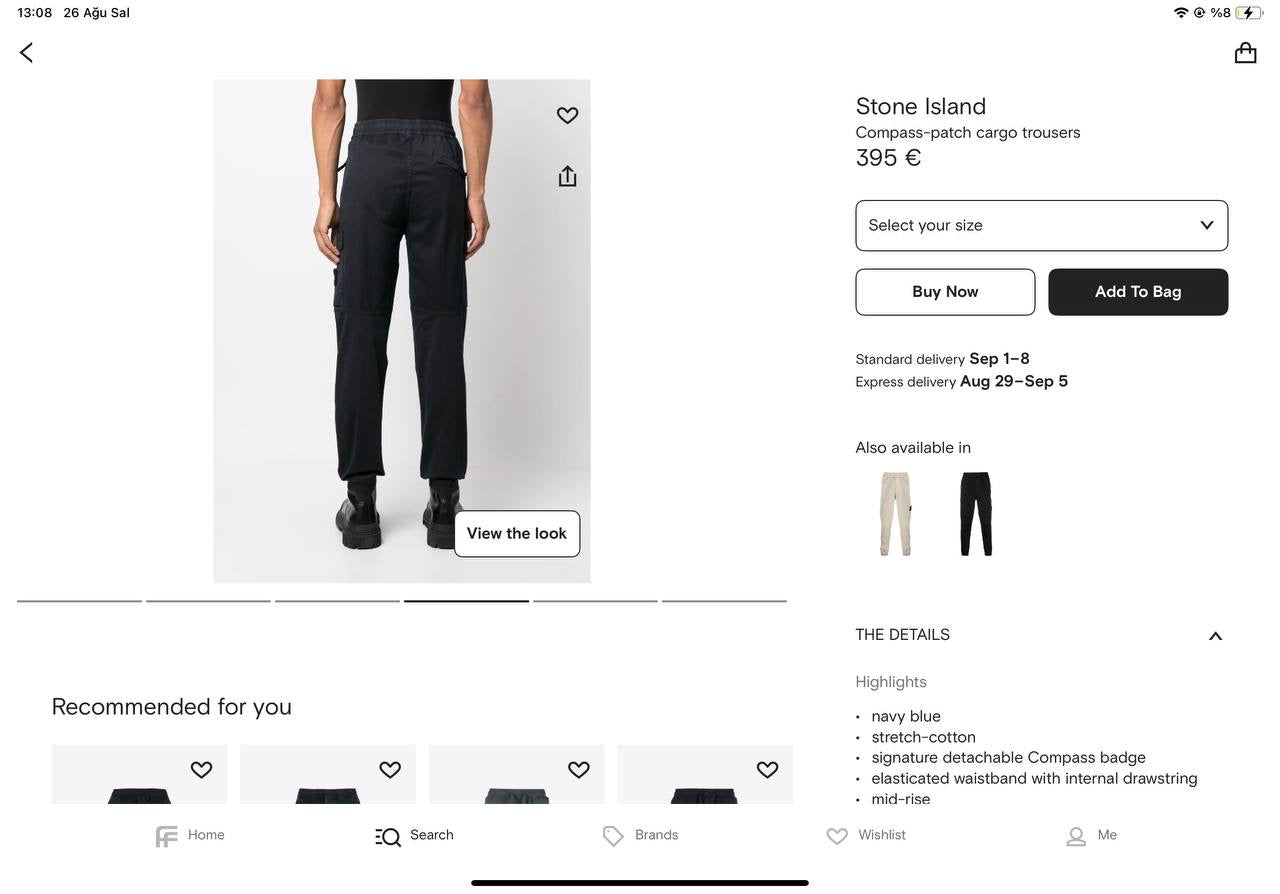This screenshot has width=1280, height=894.
Task: Open the Wishlist tab
Action: tap(866, 836)
